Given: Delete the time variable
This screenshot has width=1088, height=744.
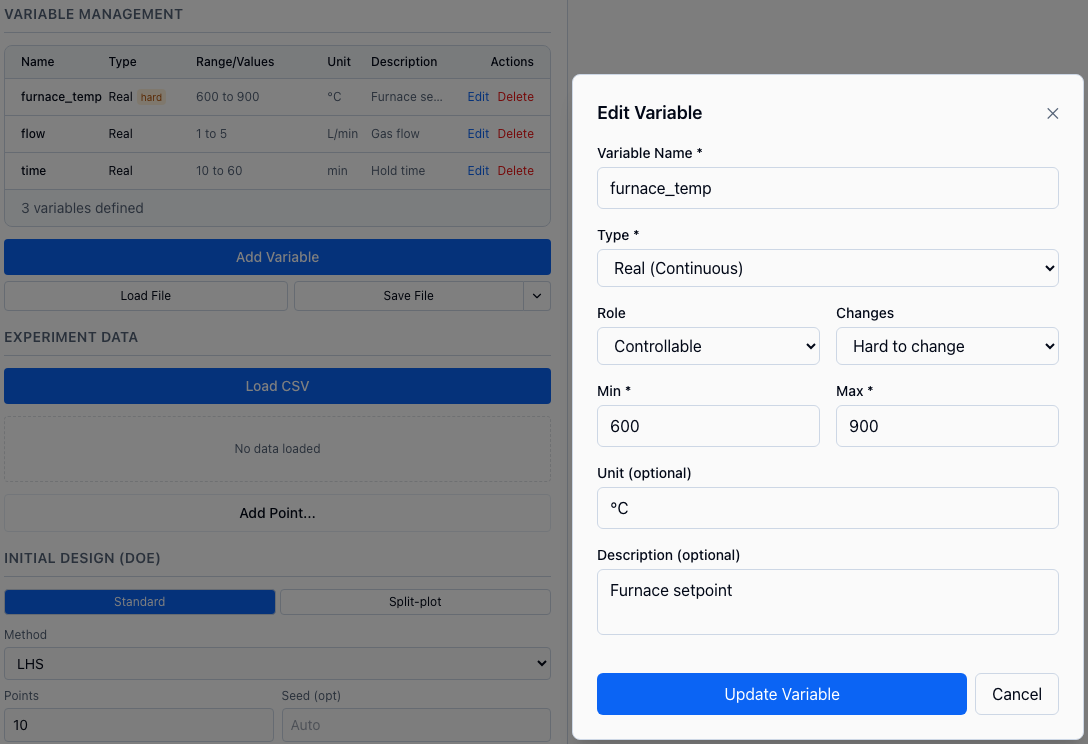Looking at the screenshot, I should [516, 171].
